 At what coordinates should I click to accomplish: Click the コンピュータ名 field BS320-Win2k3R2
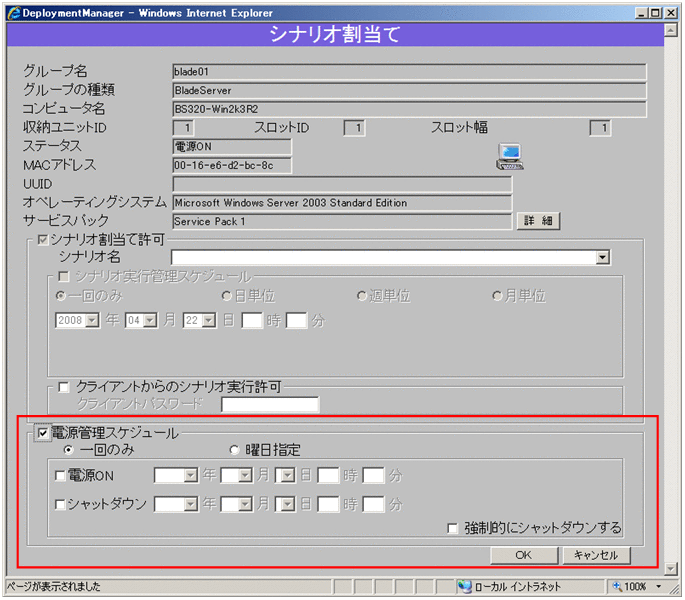410,109
